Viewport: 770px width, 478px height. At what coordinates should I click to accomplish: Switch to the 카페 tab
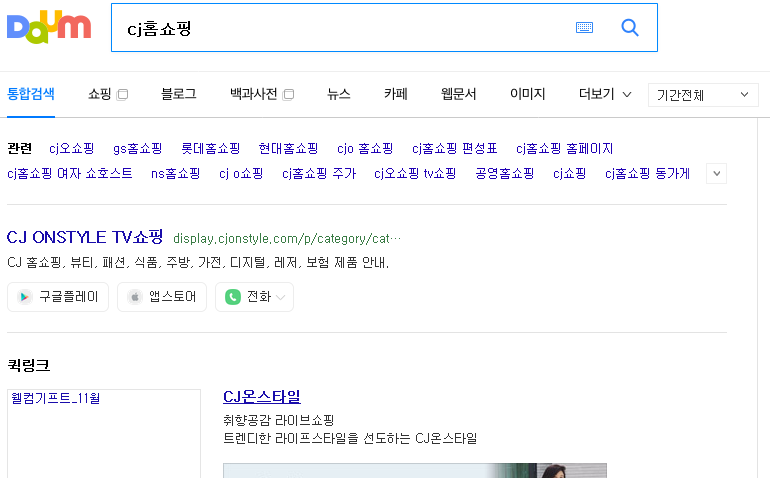coord(396,94)
